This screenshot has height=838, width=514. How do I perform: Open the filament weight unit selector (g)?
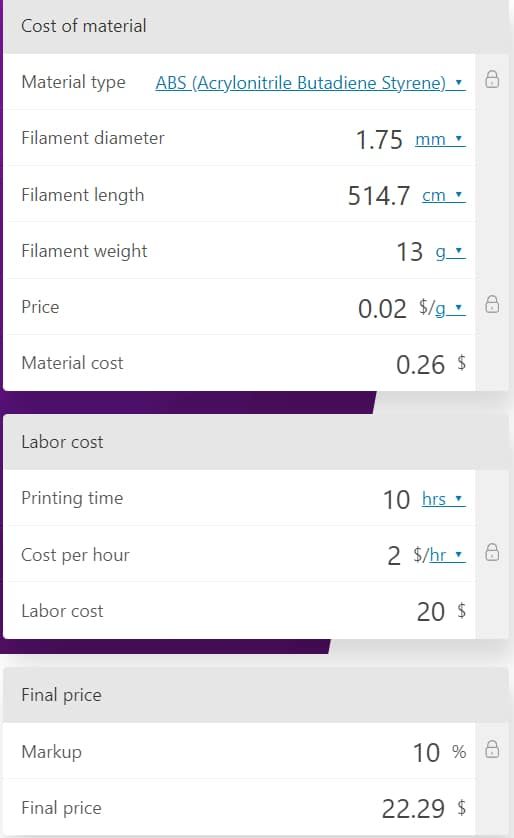pyautogui.click(x=450, y=252)
